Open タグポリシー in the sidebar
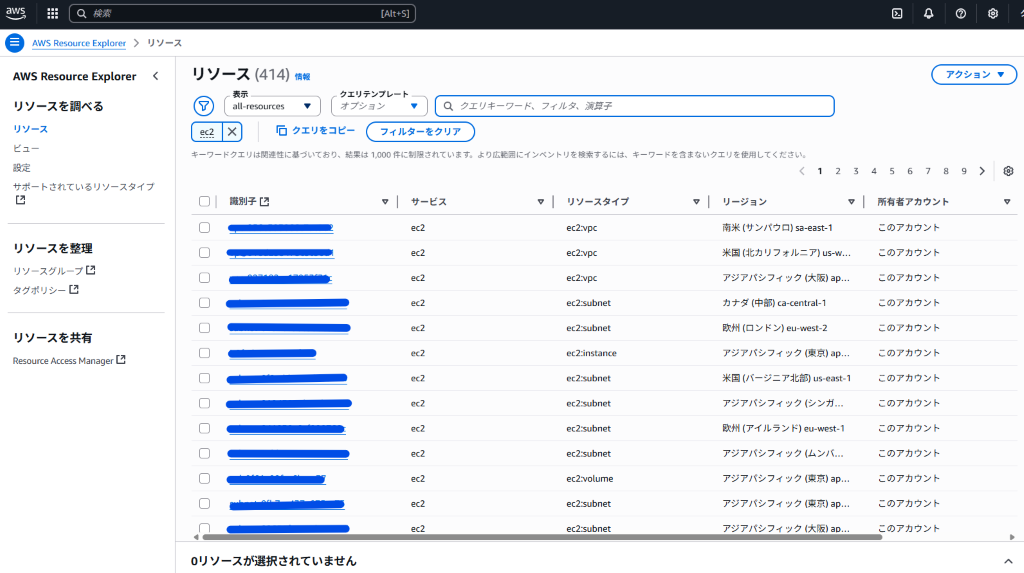 click(46, 290)
